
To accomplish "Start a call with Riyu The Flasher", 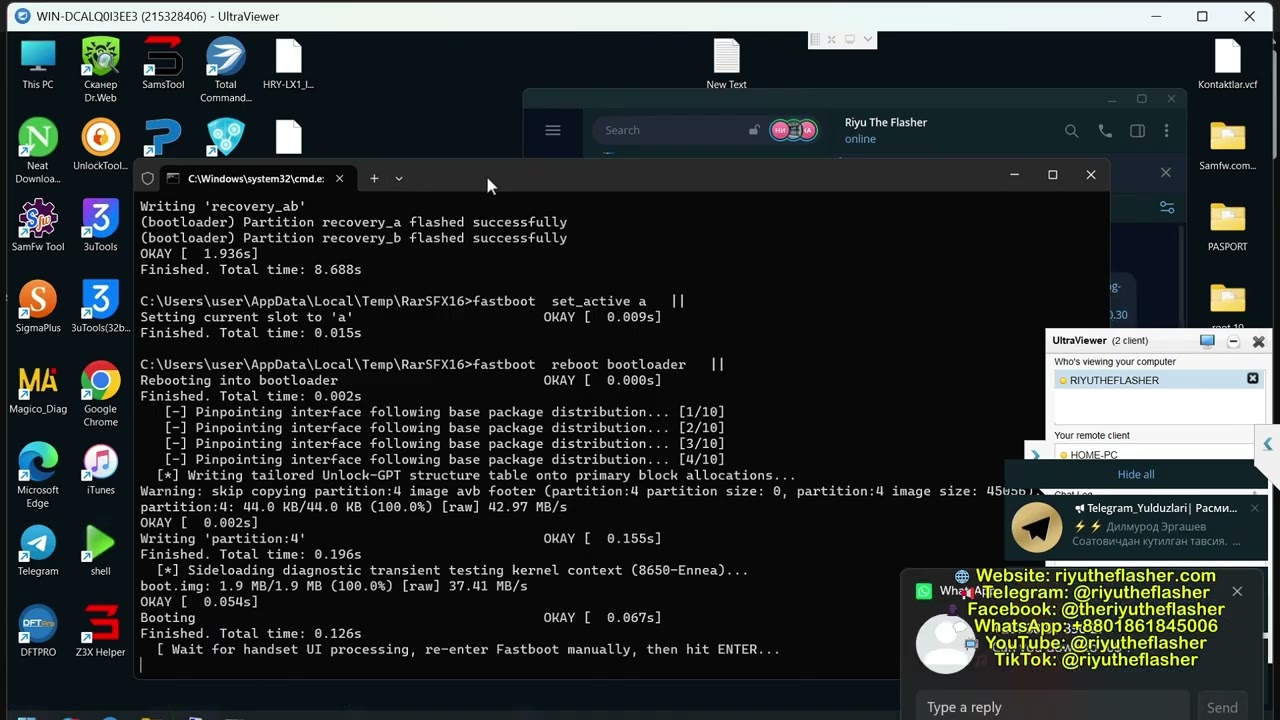I will pyautogui.click(x=1105, y=131).
